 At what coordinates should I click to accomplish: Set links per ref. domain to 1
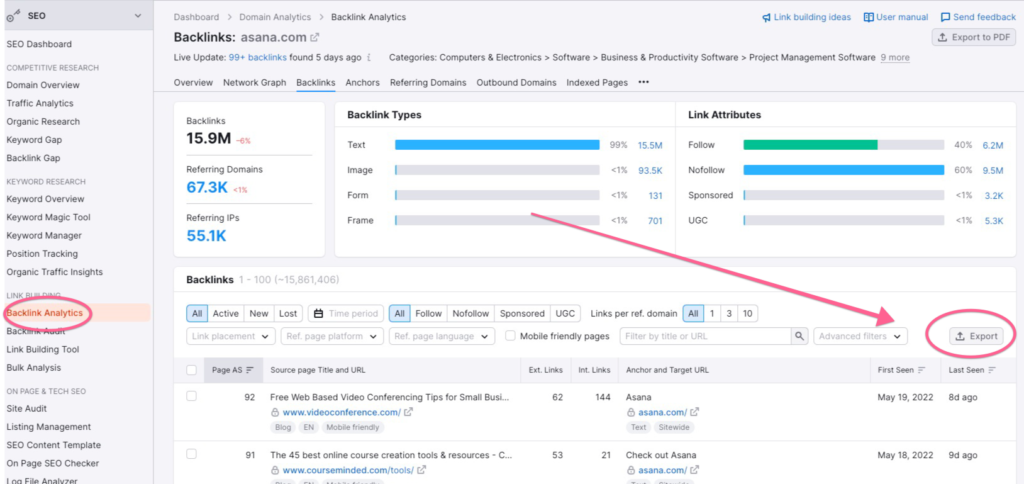tap(712, 314)
